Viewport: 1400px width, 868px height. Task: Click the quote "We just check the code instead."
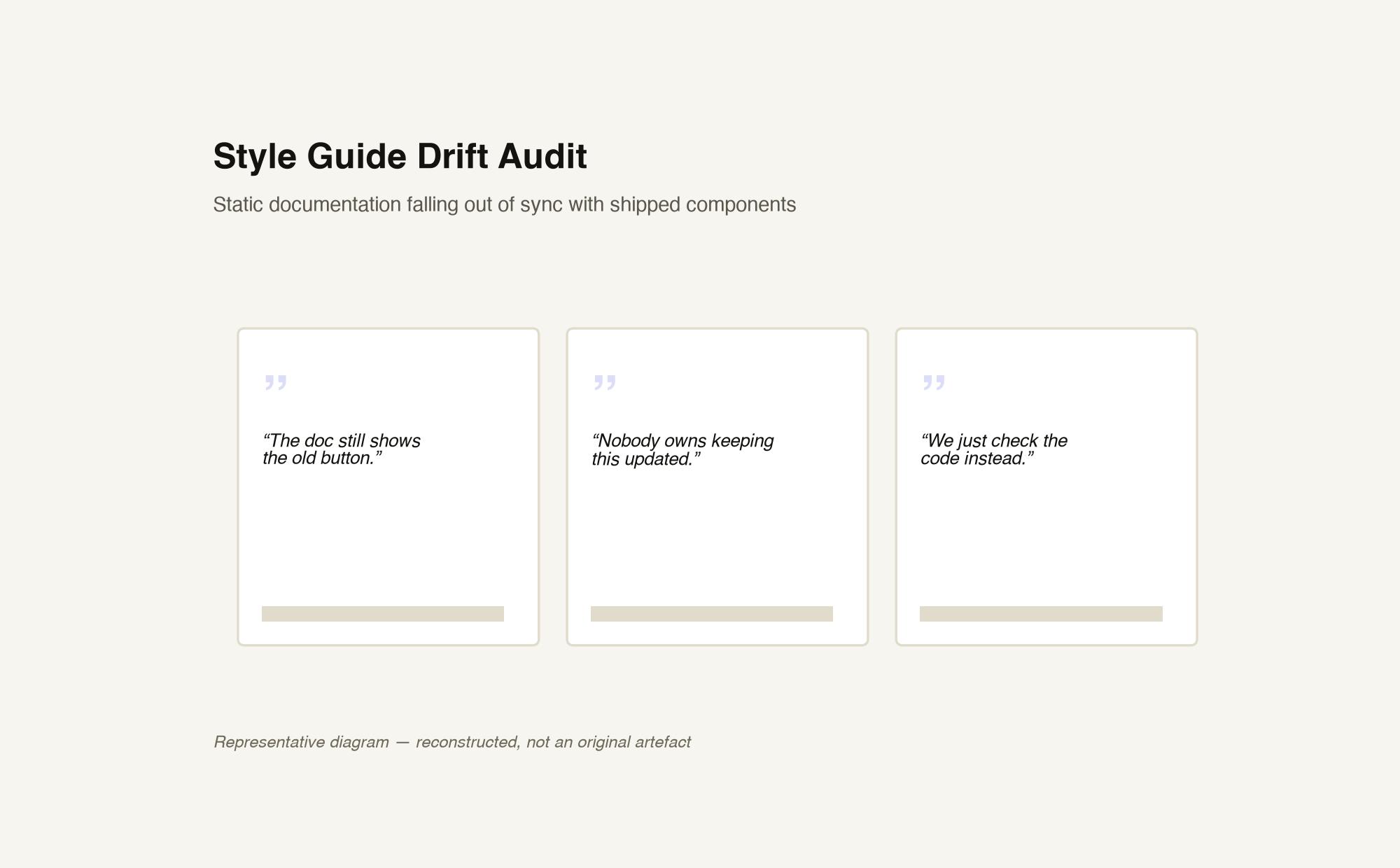(x=993, y=449)
